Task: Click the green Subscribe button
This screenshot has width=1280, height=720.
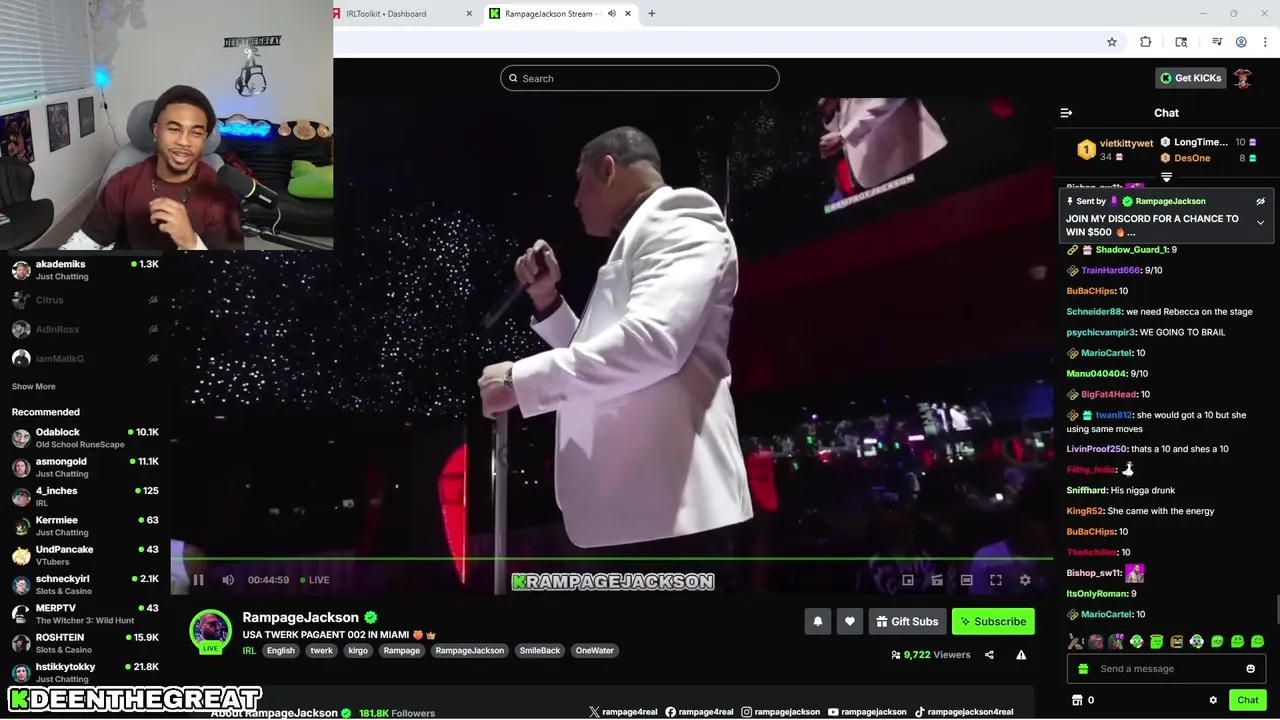Action: tap(993, 621)
